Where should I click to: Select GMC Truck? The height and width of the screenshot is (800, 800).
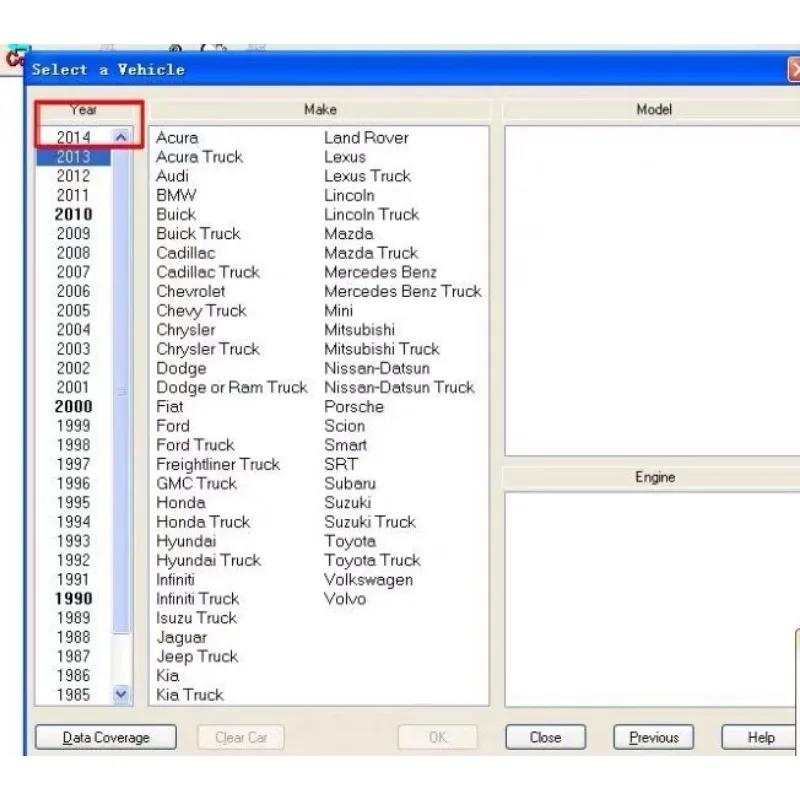coord(196,483)
